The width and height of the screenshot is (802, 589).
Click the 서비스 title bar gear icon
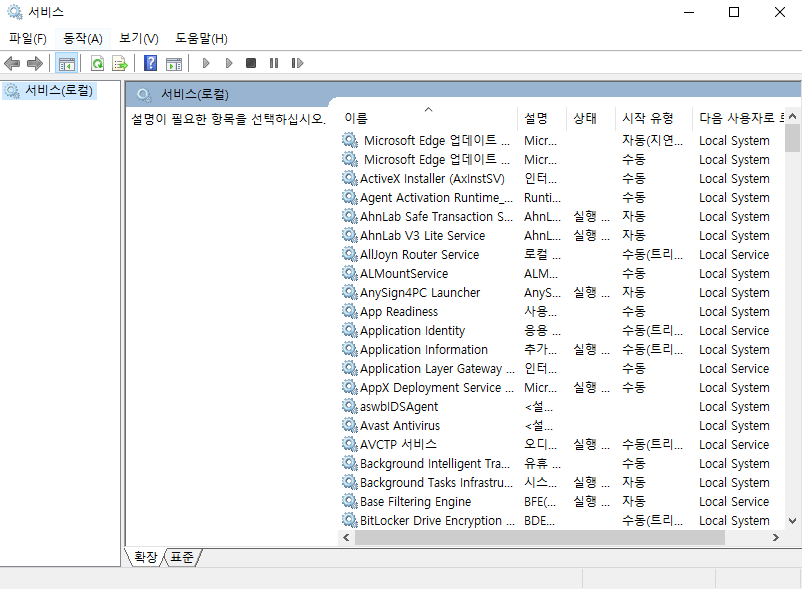point(15,12)
